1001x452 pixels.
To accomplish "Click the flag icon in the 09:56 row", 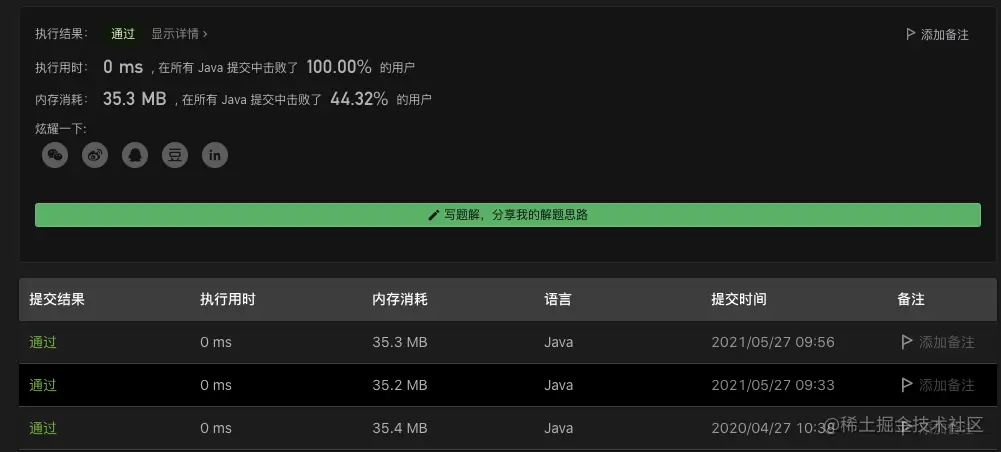I will (x=906, y=342).
